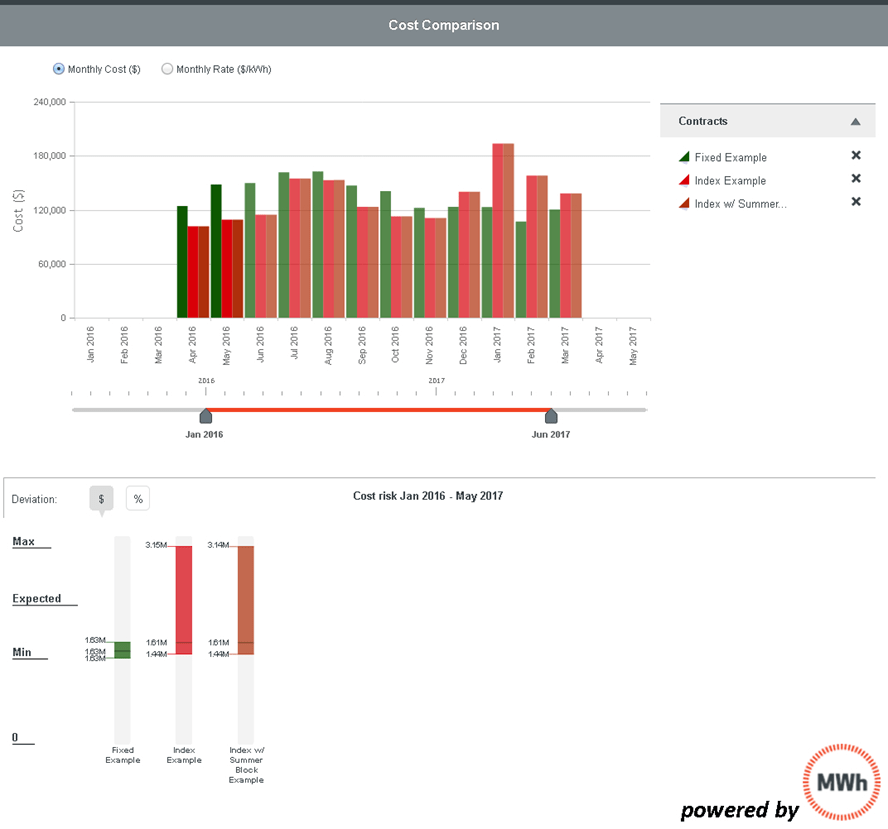Switch deviation to percent mode
The width and height of the screenshot is (888, 829).
[138, 498]
